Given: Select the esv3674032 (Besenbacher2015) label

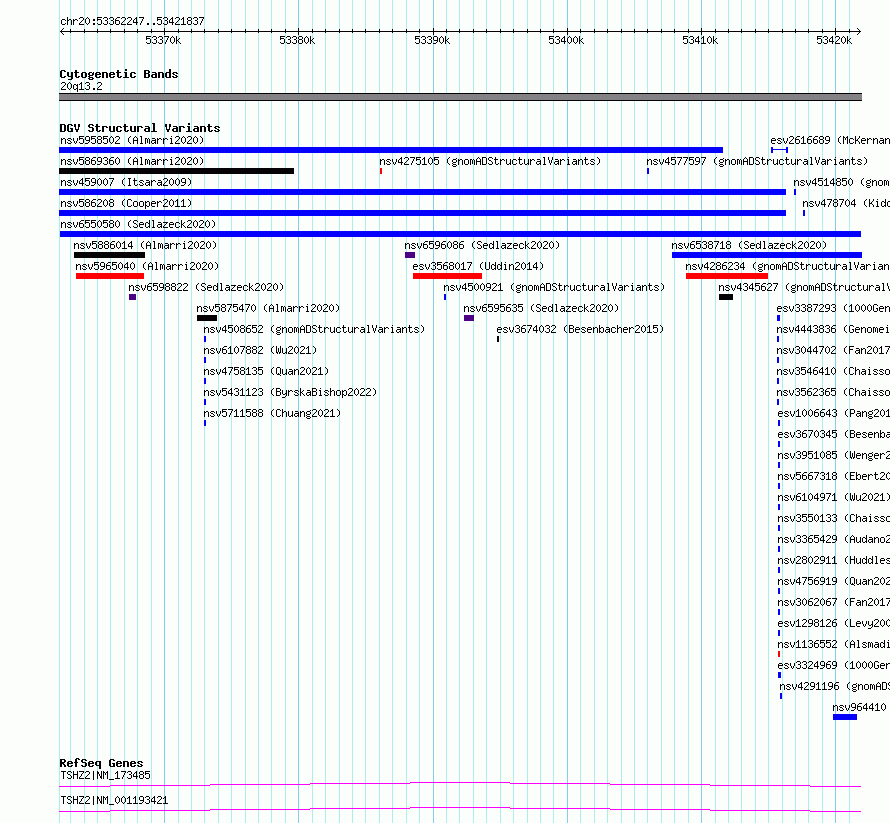Looking at the screenshot, I should pyautogui.click(x=580, y=329).
